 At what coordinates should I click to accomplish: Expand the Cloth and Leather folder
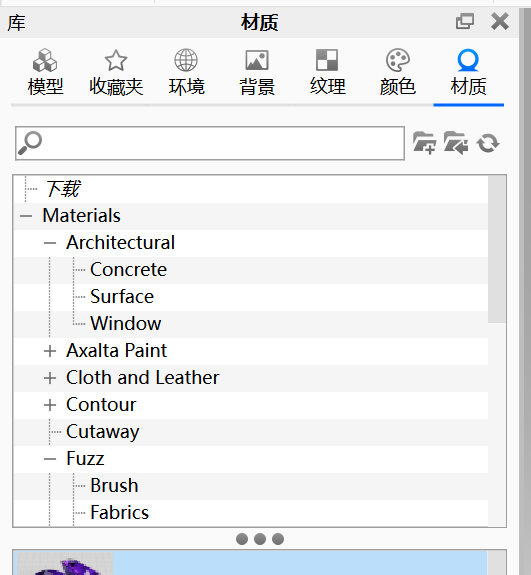click(x=50, y=378)
